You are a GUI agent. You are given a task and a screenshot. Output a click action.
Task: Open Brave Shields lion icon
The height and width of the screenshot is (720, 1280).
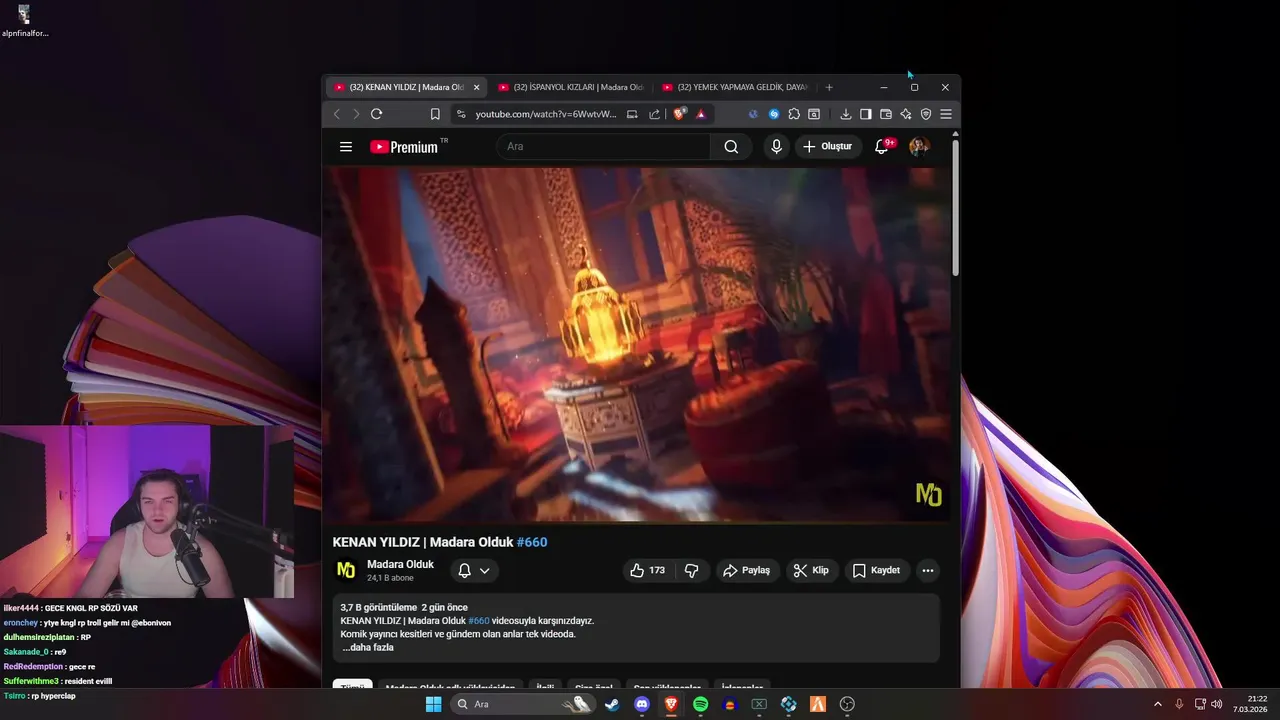click(680, 114)
